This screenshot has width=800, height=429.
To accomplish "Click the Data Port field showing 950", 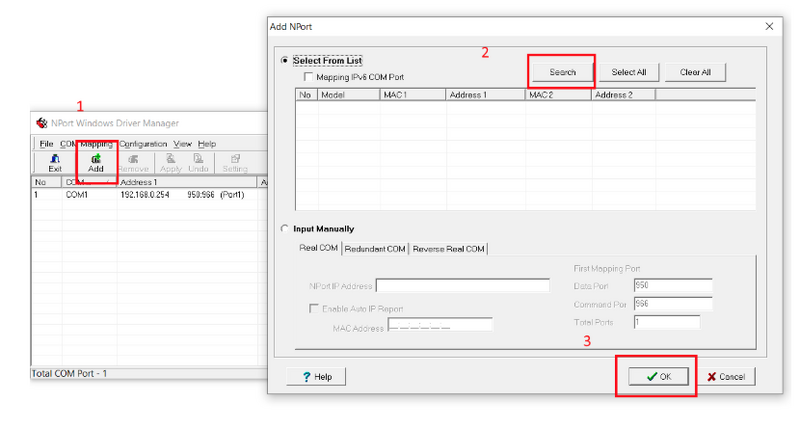I will [673, 285].
